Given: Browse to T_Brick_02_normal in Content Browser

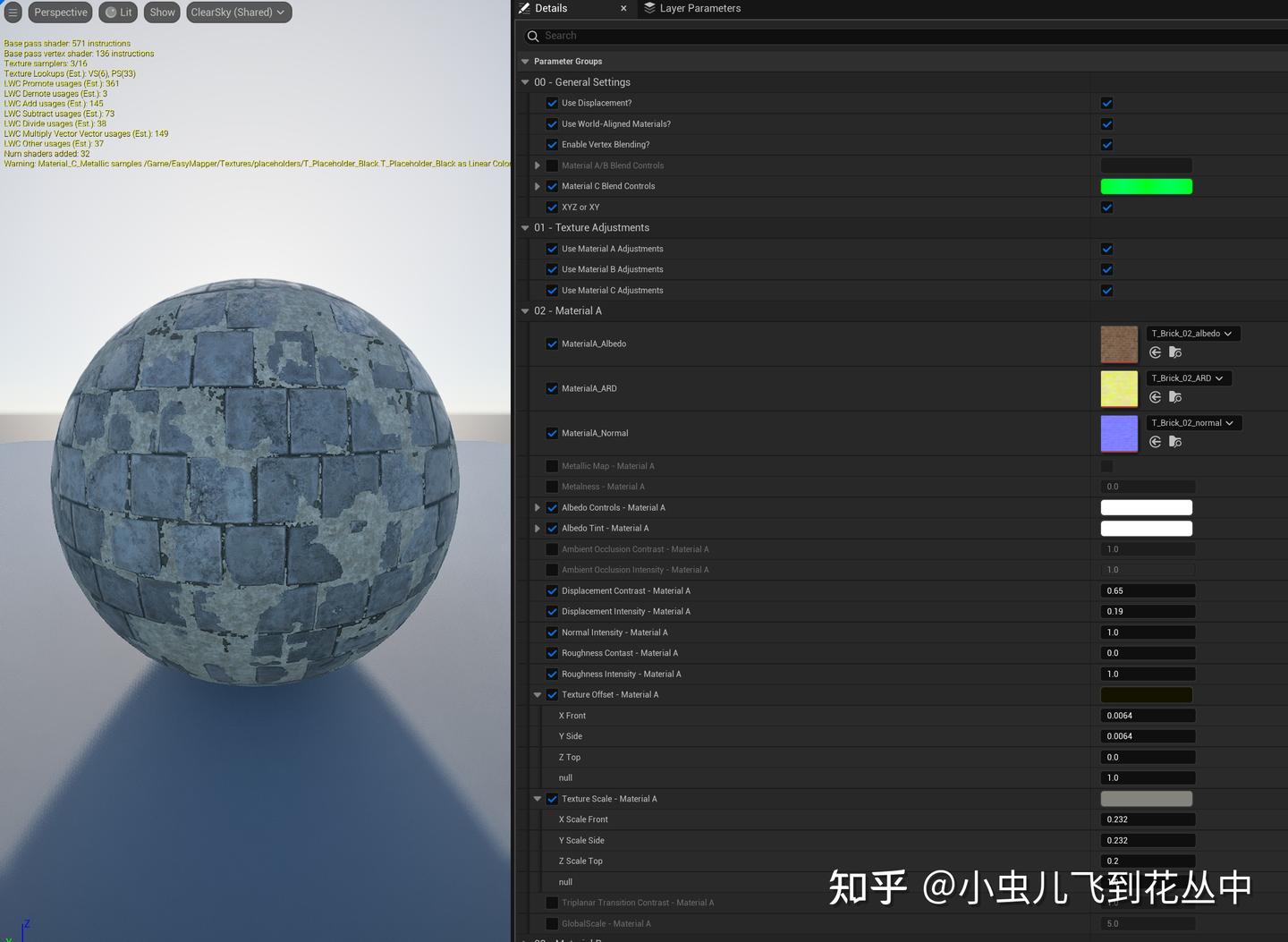Looking at the screenshot, I should click(1175, 442).
